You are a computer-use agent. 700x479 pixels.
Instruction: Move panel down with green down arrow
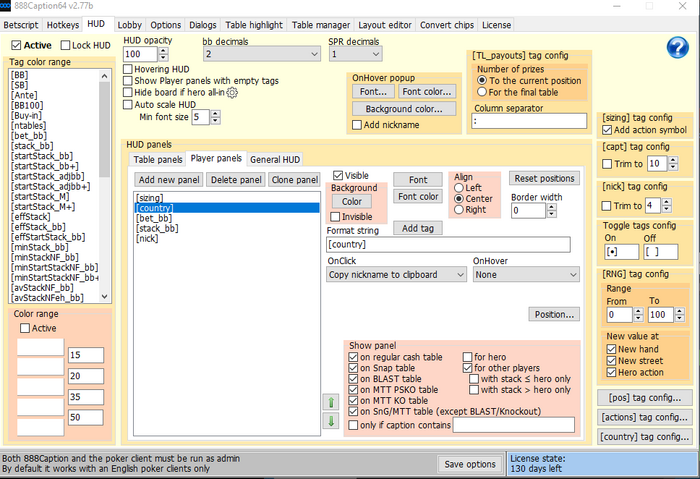(x=331, y=421)
